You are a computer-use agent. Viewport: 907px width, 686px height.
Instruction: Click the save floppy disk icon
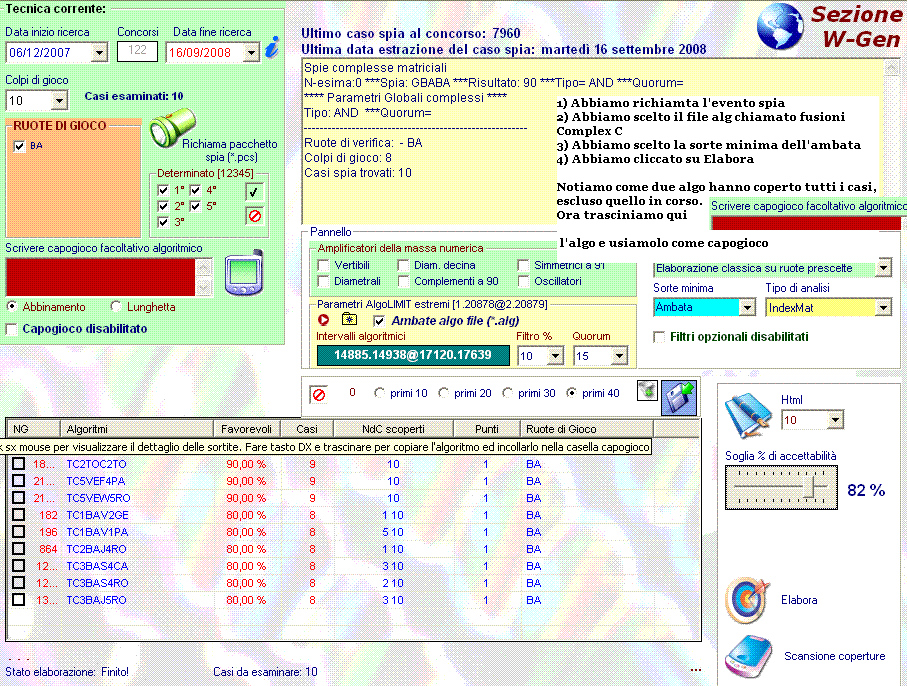pyautogui.click(x=676, y=395)
